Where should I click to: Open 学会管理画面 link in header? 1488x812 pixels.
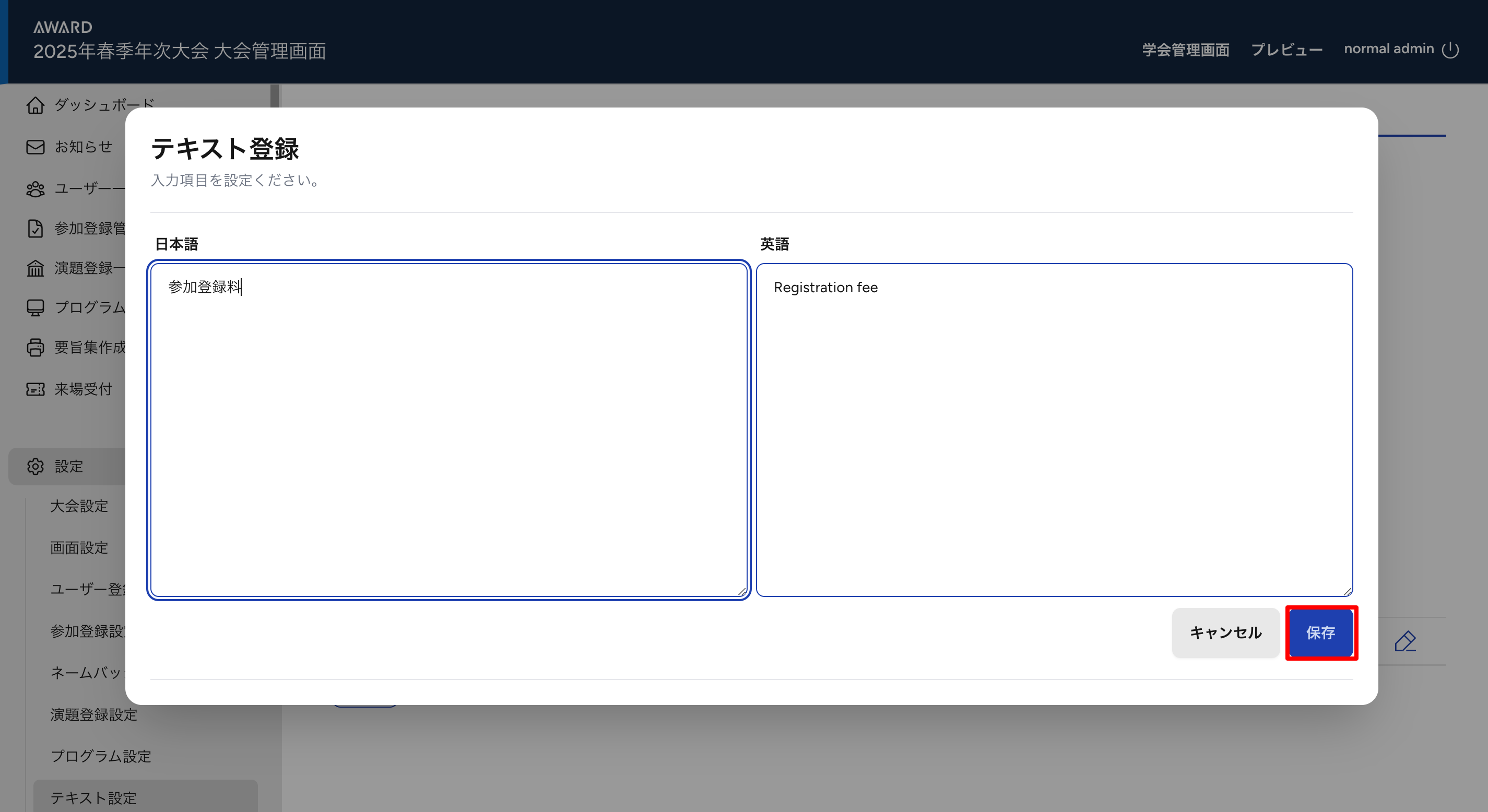click(x=1185, y=50)
